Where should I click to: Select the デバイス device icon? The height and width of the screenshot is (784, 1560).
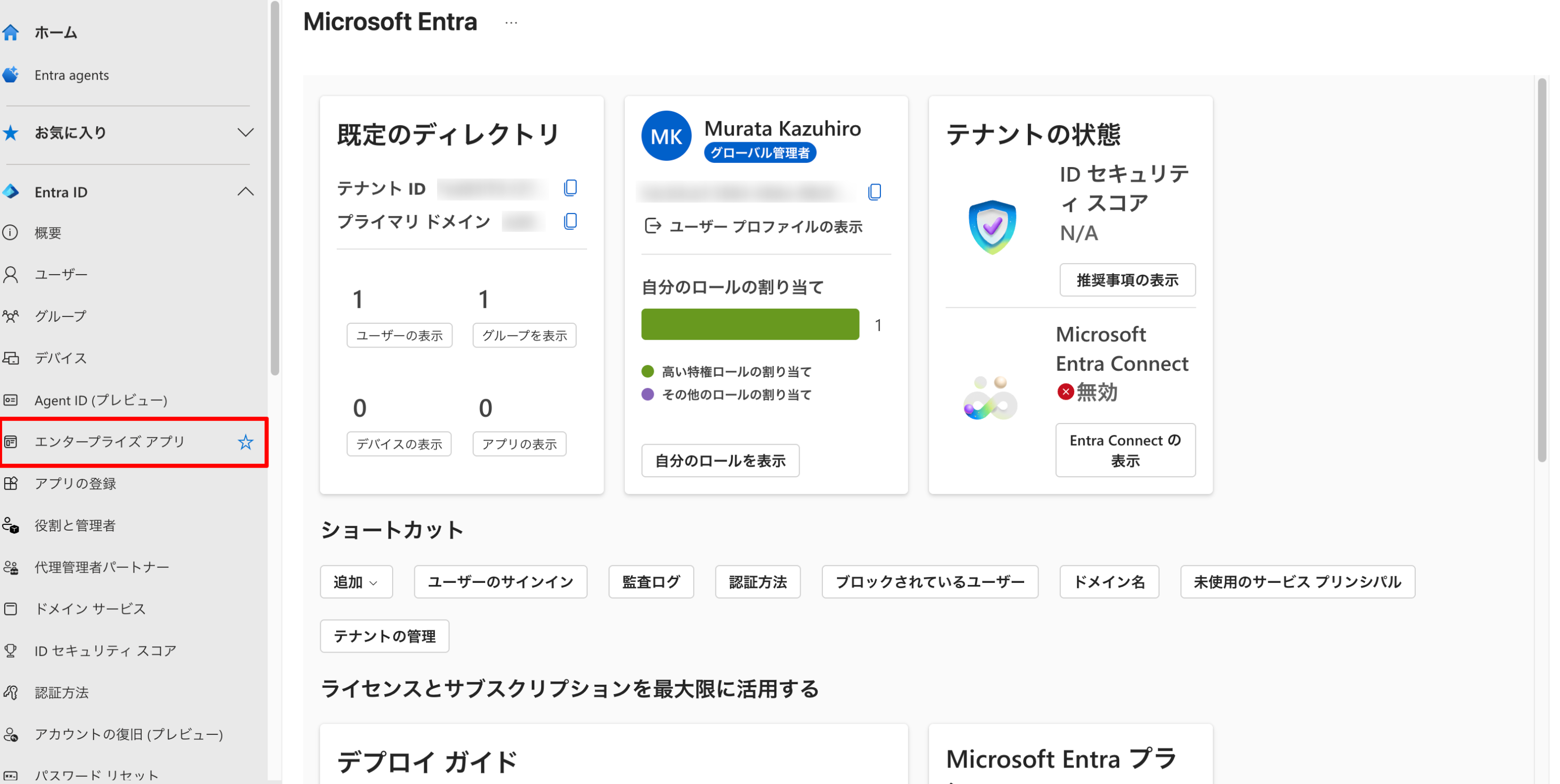click(11, 358)
